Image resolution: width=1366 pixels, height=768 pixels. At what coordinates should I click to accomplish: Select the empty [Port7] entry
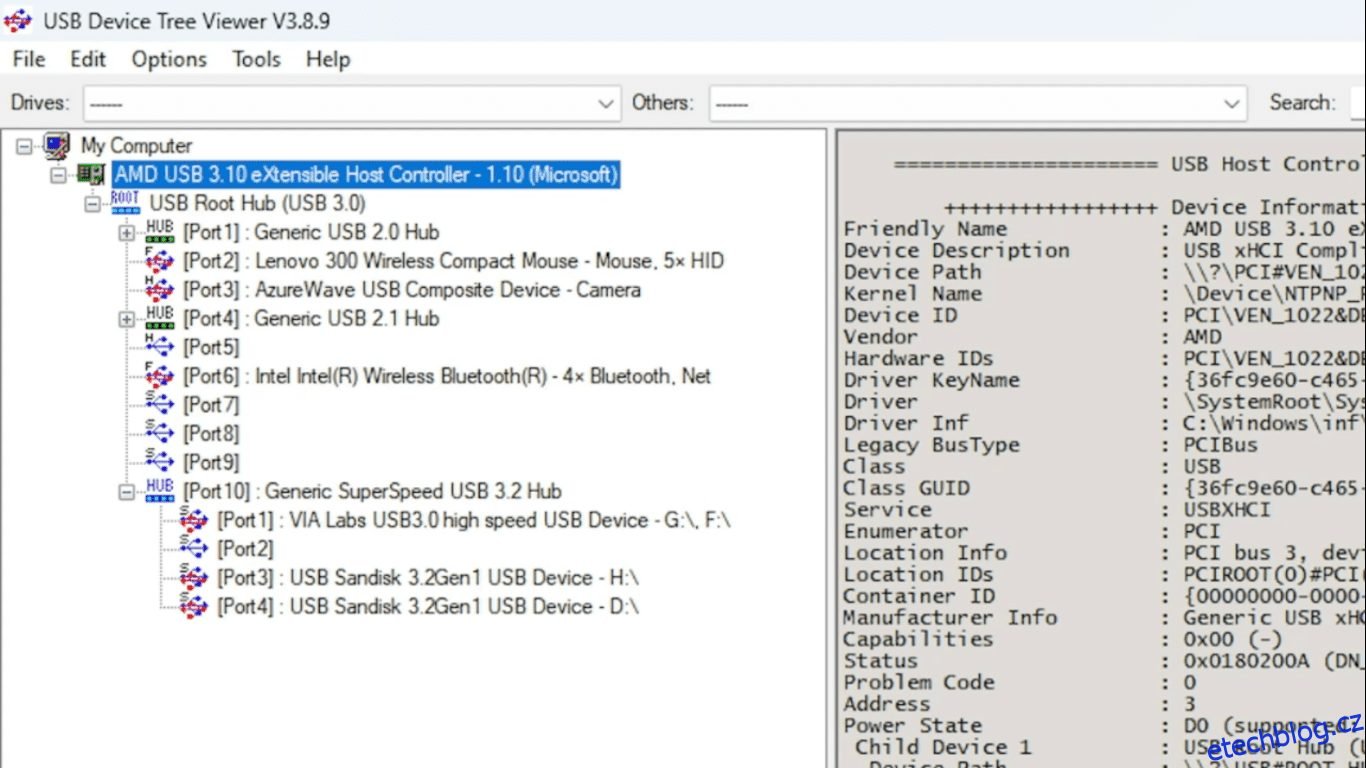click(x=211, y=405)
